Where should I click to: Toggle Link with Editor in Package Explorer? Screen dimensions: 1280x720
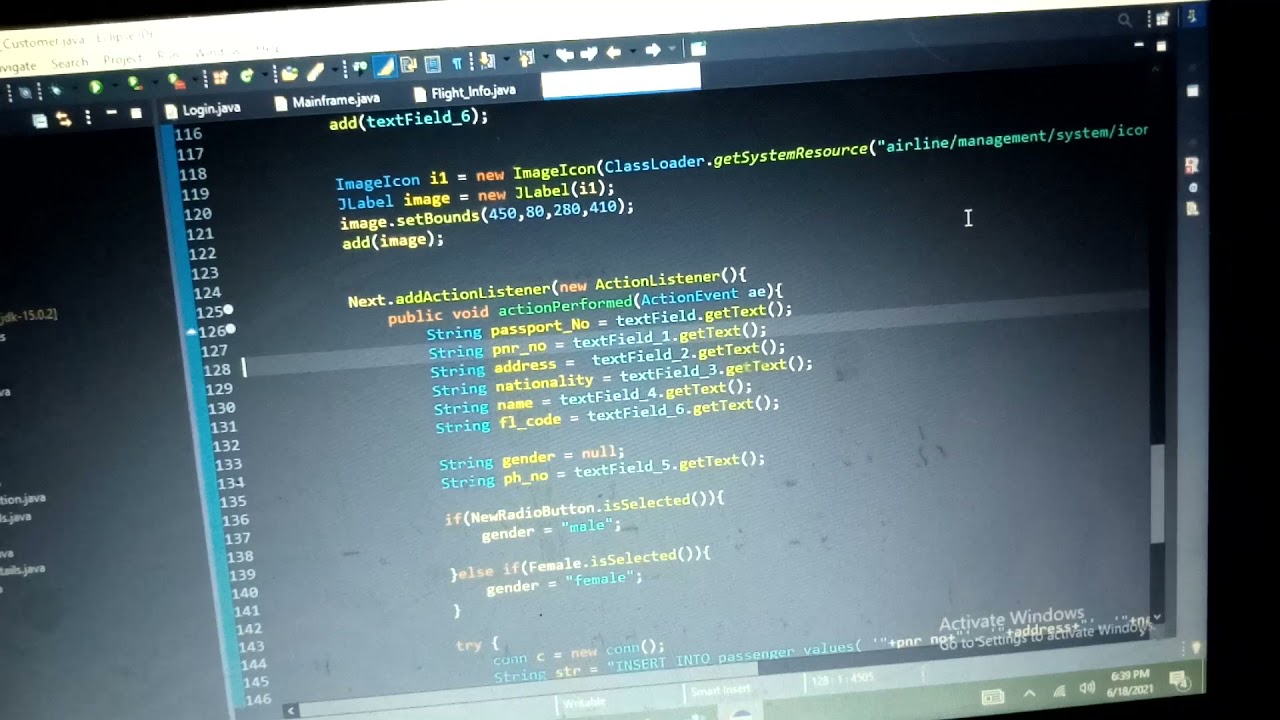[64, 119]
